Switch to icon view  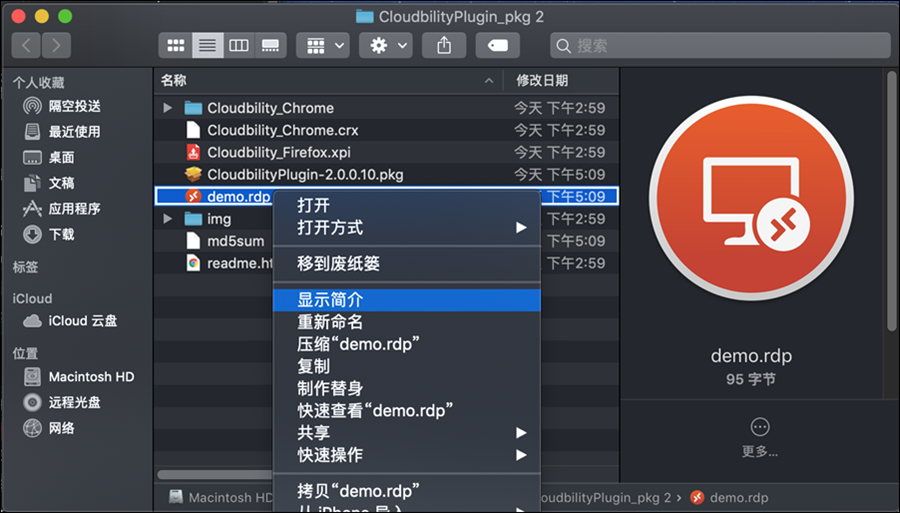click(x=175, y=45)
